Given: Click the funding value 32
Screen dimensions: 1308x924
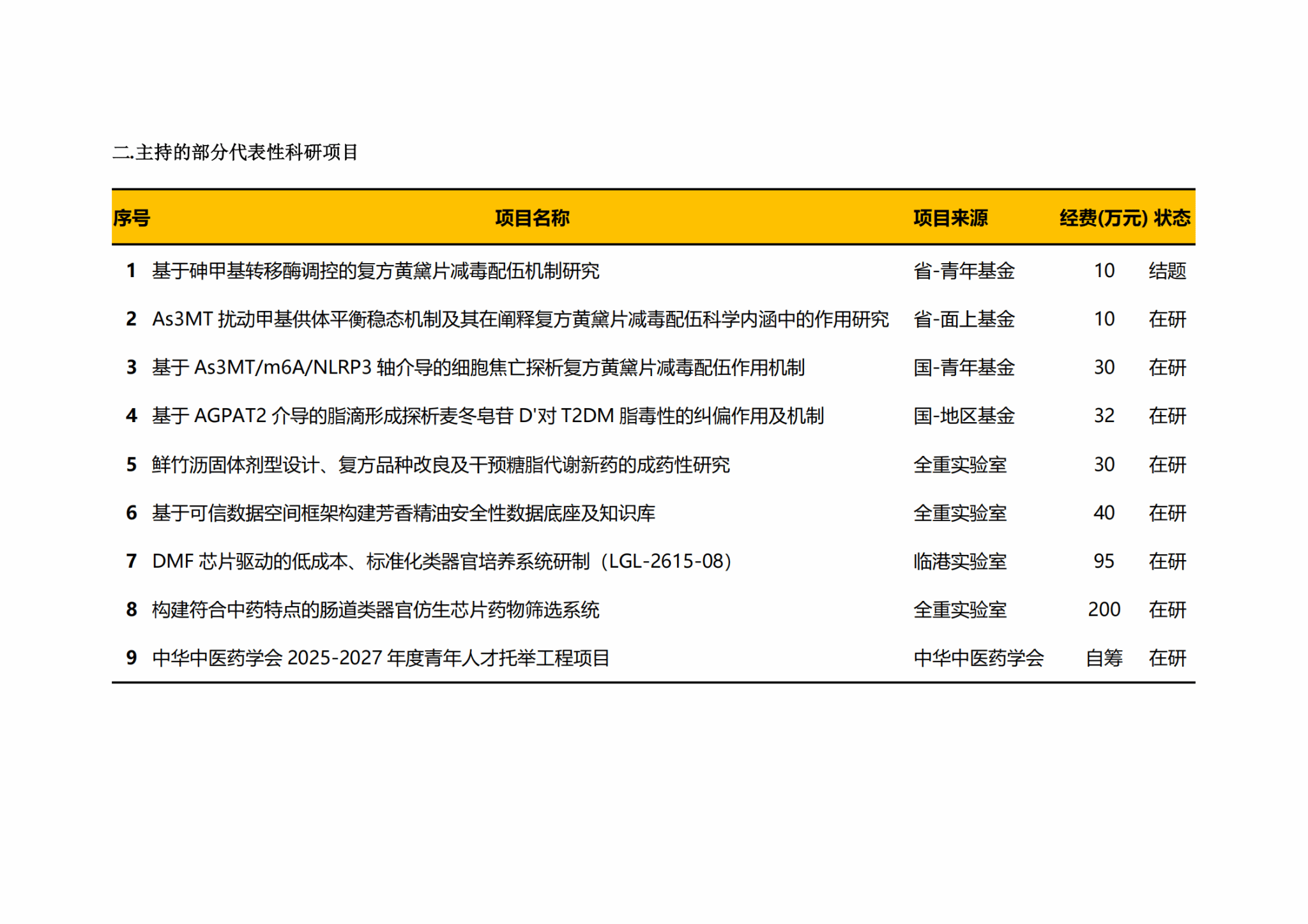Looking at the screenshot, I should (1104, 416).
